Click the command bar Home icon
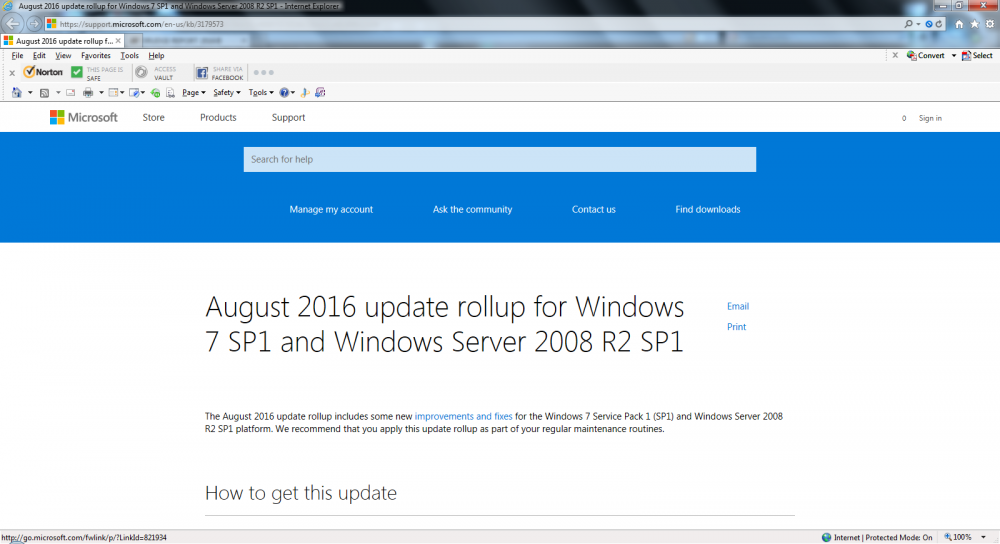1000x544 pixels. pos(17,92)
